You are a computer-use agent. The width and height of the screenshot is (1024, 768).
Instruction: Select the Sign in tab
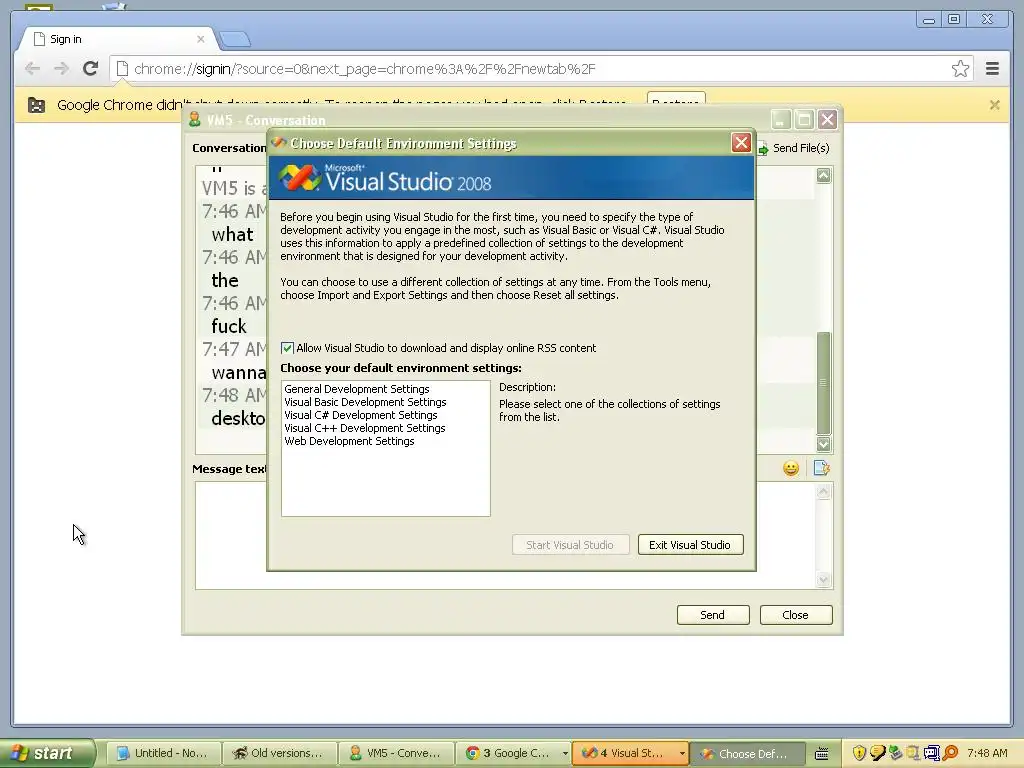click(x=118, y=39)
